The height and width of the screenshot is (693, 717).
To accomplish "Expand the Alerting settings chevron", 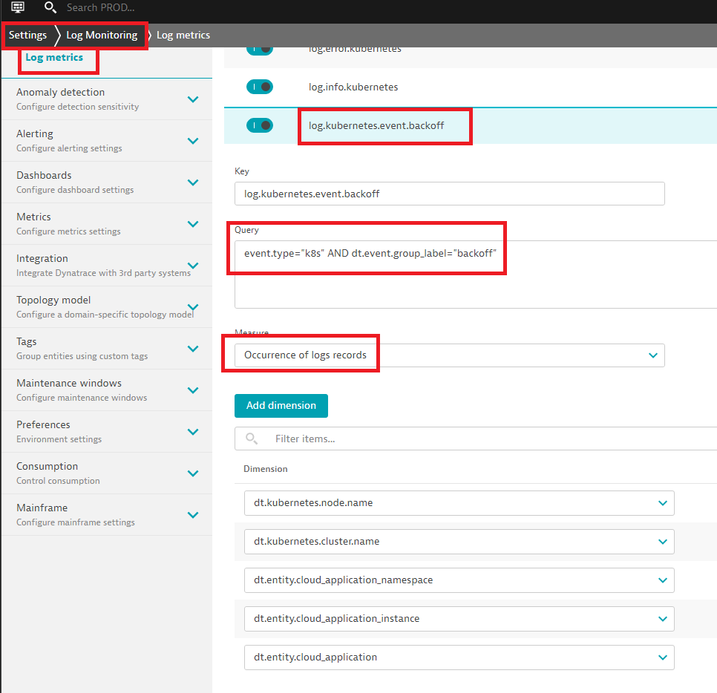I will coord(193,141).
